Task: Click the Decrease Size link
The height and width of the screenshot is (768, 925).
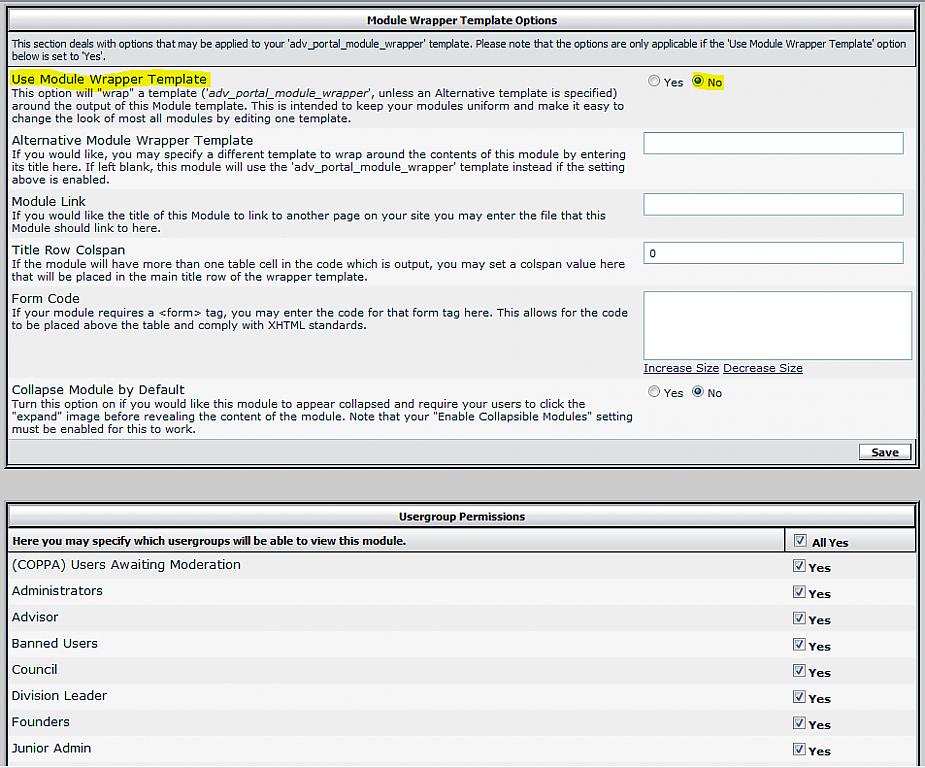Action: pyautogui.click(x=762, y=368)
